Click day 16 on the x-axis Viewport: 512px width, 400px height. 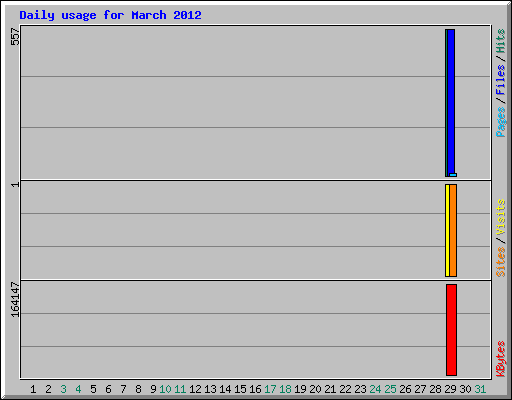255,389
